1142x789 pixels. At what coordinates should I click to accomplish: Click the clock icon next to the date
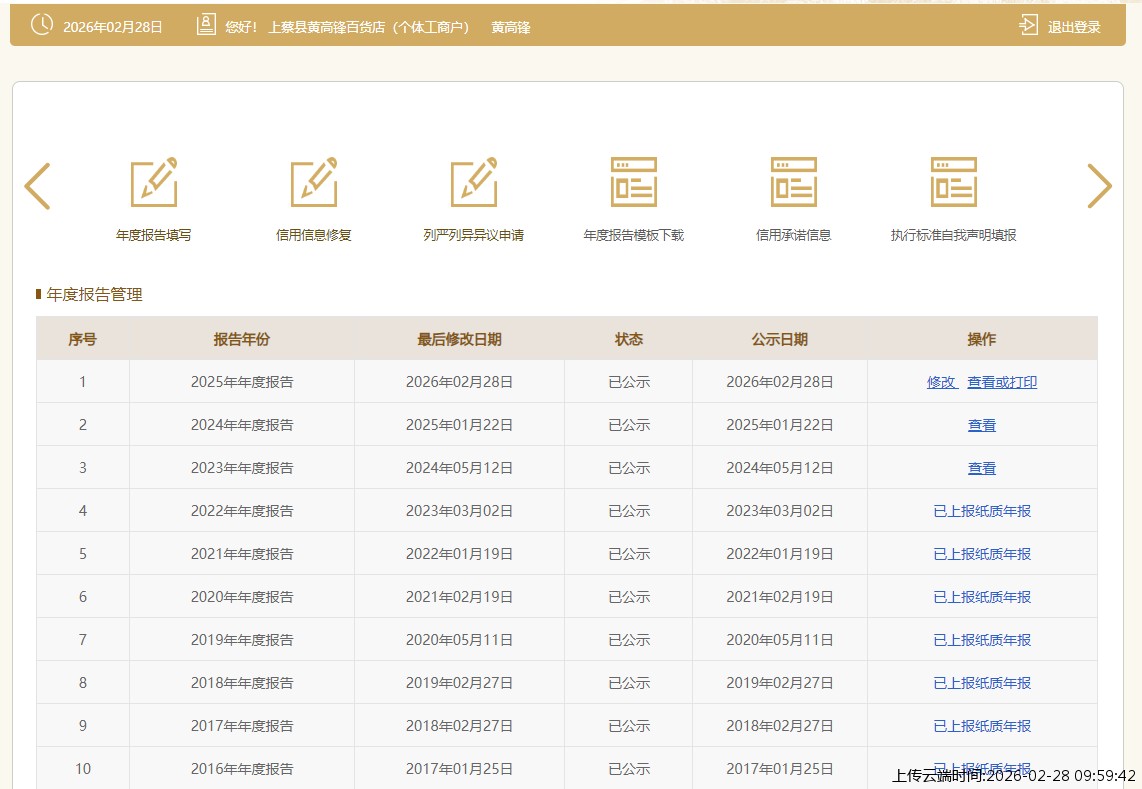(x=42, y=26)
